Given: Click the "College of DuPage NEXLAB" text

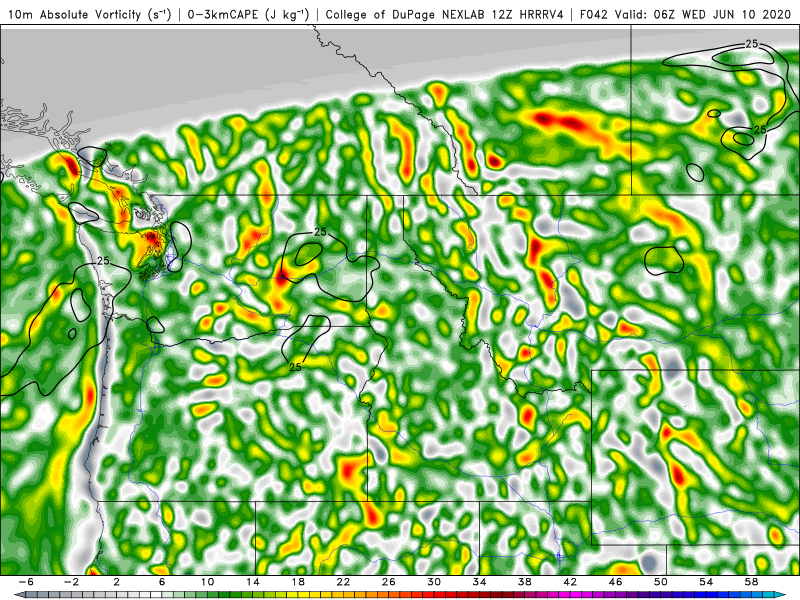Looking at the screenshot, I should (405, 14).
